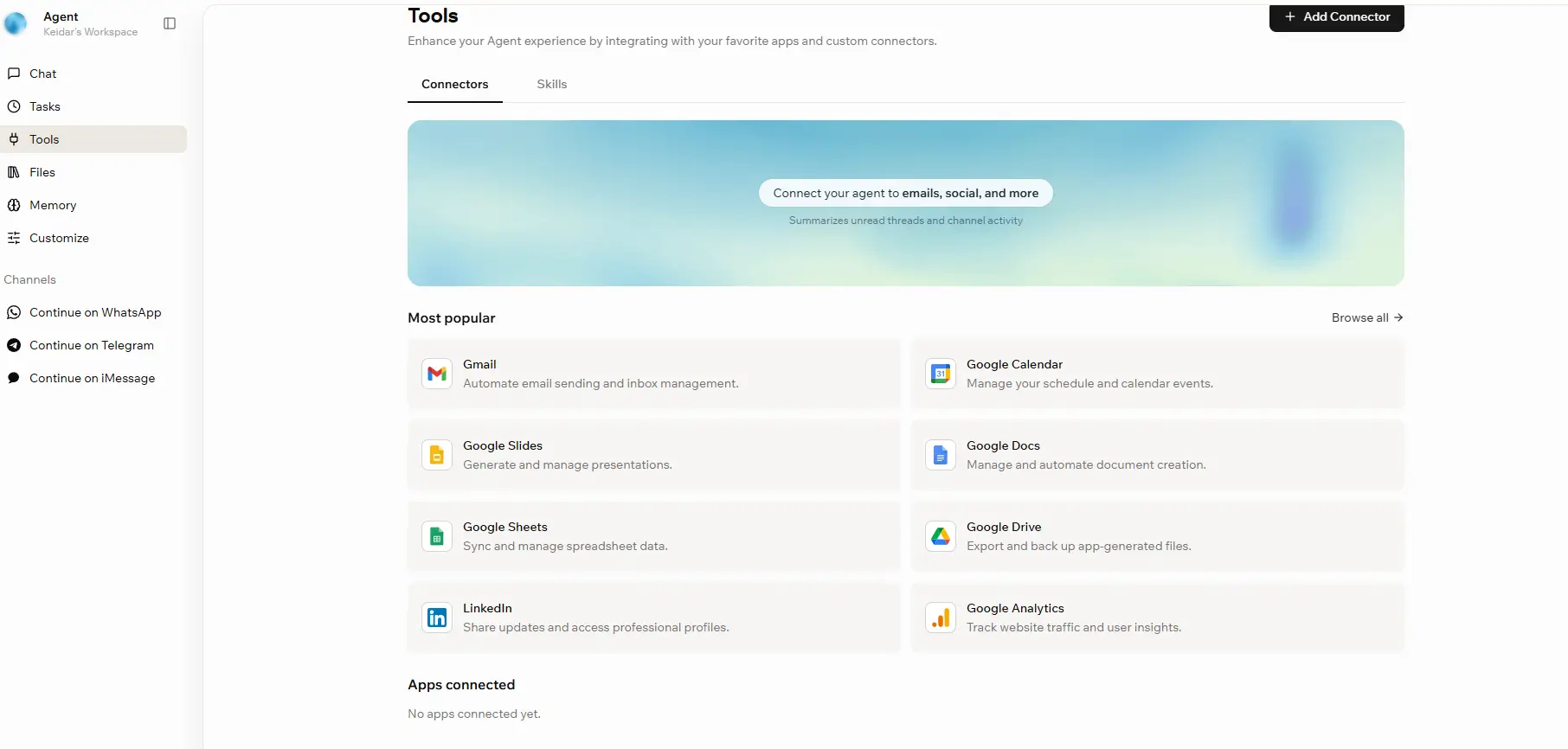The height and width of the screenshot is (749, 1568).
Task: Click 'Export and back up app-generated files.'
Action: click(1079, 546)
